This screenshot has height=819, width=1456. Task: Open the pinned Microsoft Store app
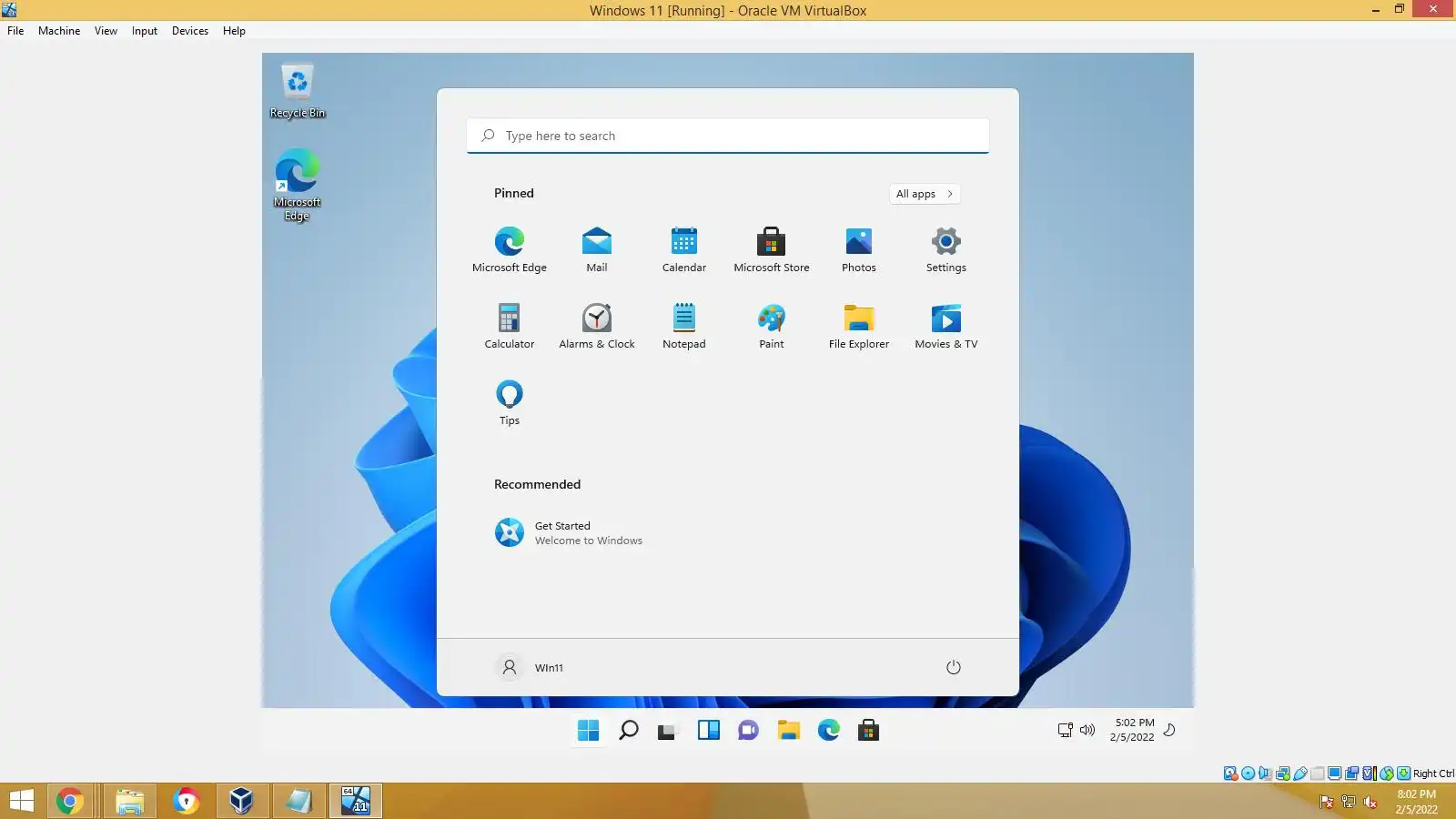point(772,249)
